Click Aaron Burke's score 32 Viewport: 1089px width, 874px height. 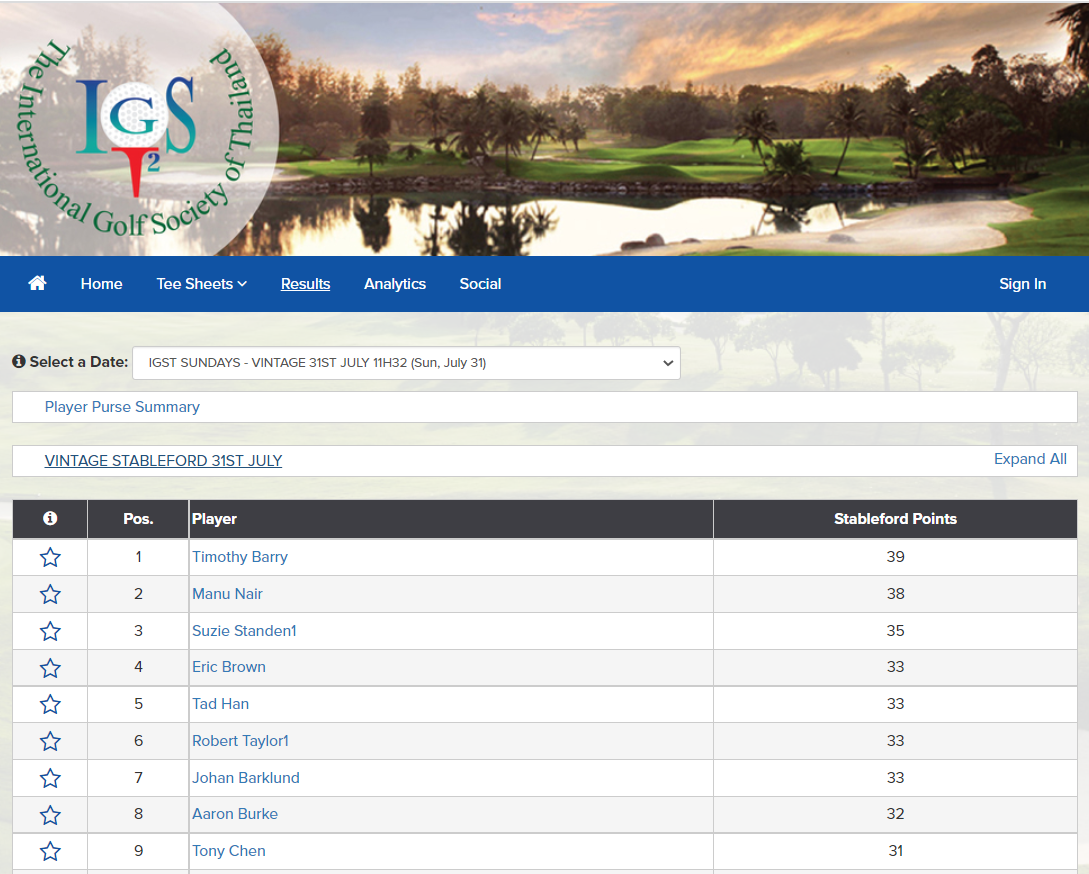[x=895, y=814]
